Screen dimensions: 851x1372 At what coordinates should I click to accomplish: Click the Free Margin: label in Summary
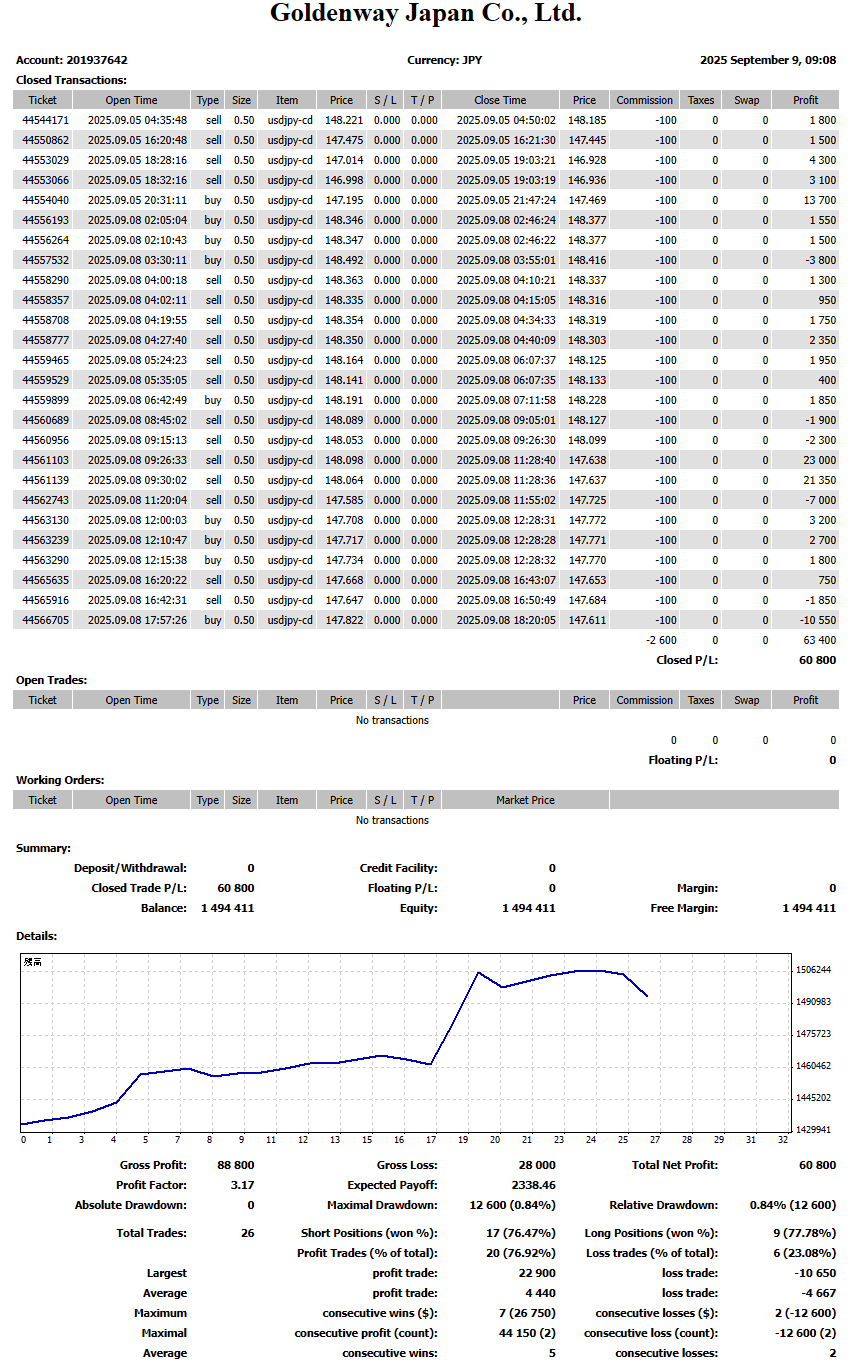684,908
